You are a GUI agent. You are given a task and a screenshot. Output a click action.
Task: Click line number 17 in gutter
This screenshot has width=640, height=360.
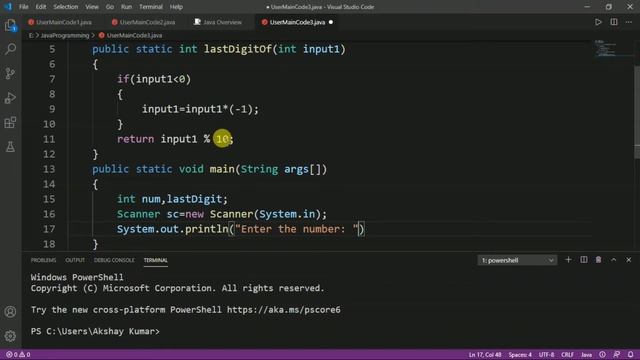(x=49, y=229)
